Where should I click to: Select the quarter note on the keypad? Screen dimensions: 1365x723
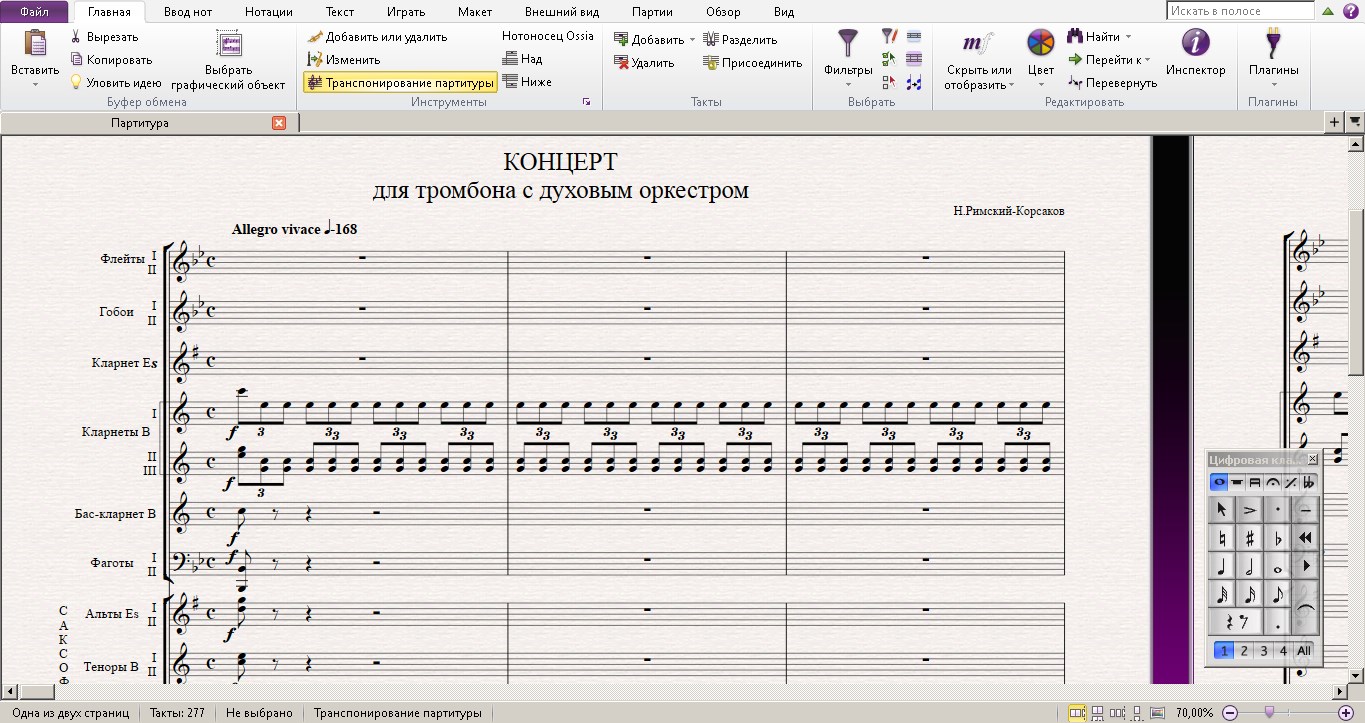coord(1221,566)
